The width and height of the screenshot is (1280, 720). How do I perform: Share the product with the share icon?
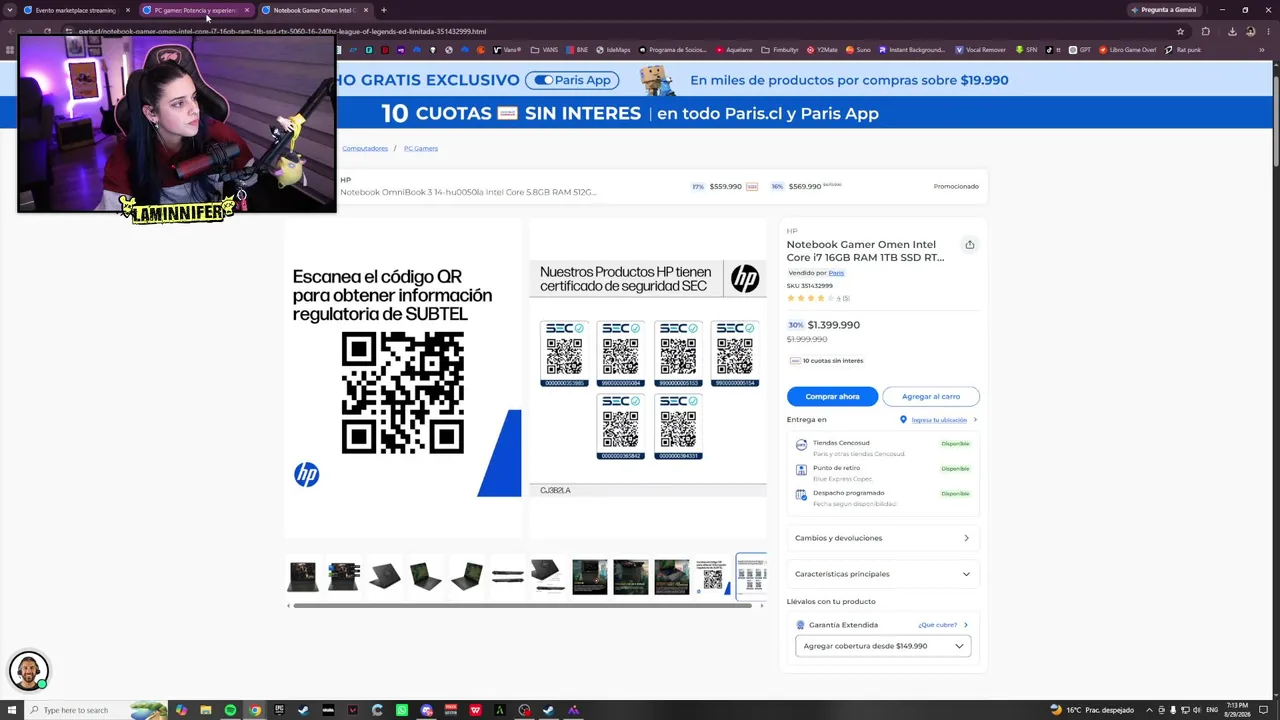pos(969,245)
